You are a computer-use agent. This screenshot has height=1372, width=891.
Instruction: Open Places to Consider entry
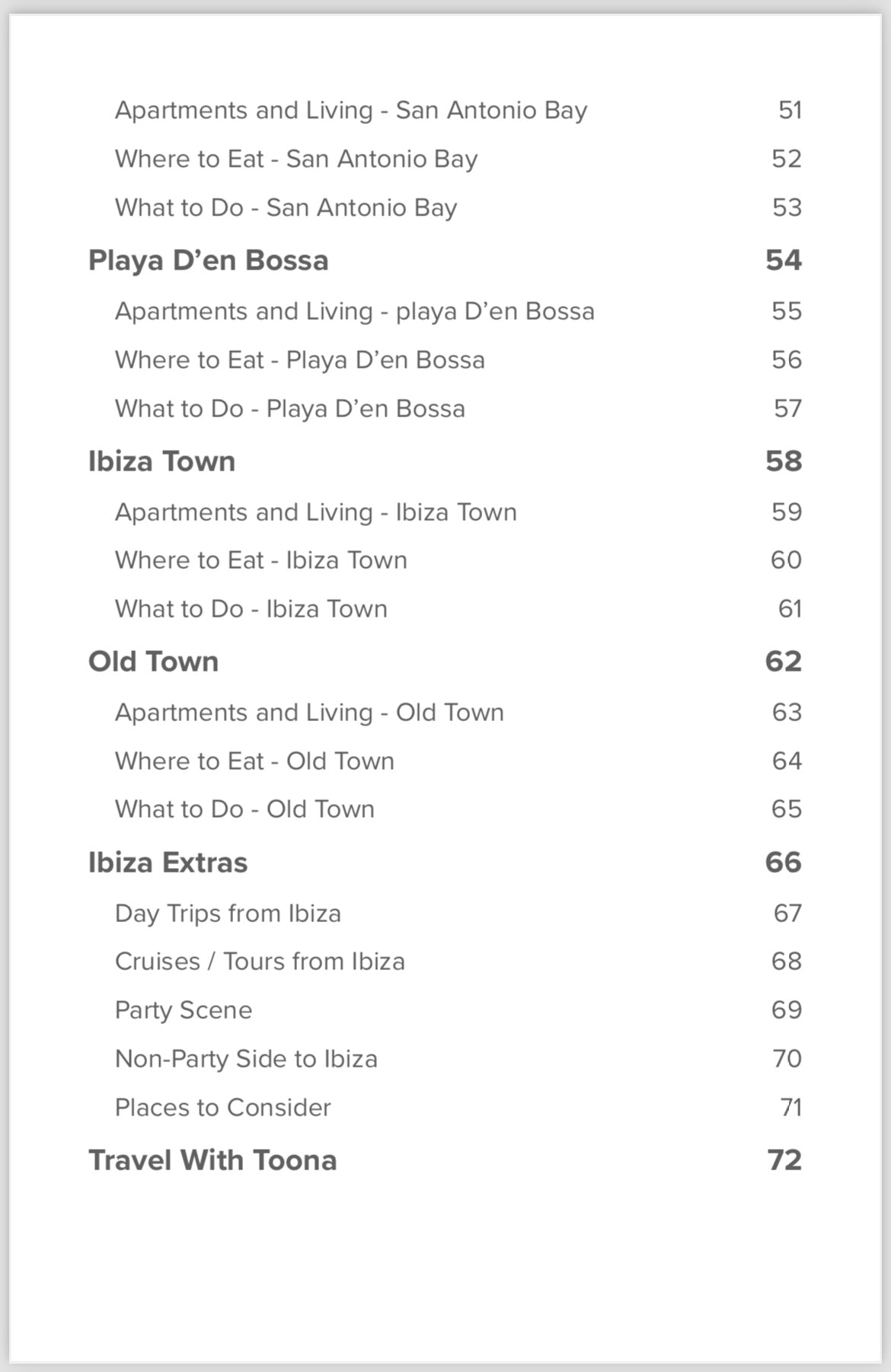tap(222, 1108)
